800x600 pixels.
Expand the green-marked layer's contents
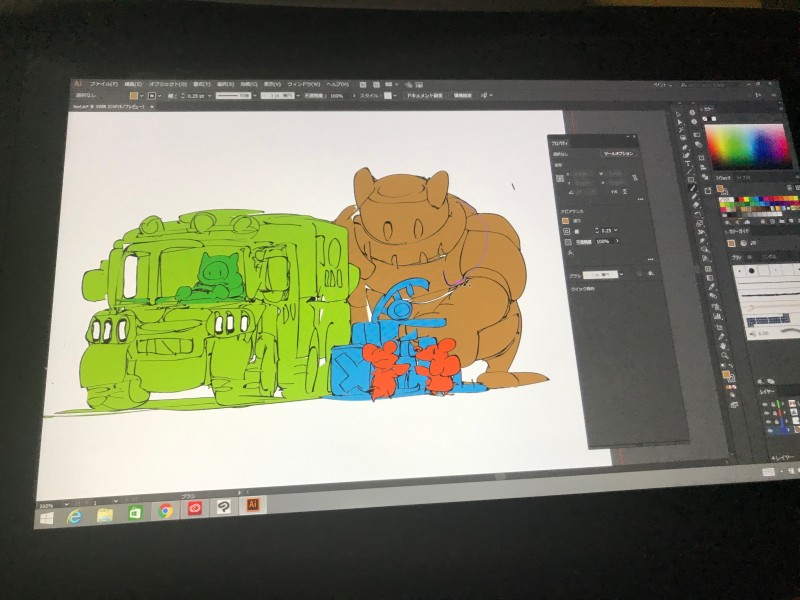point(783,404)
